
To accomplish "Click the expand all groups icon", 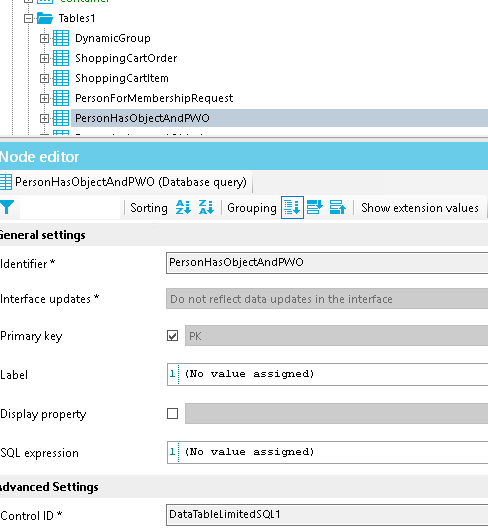I will [315, 207].
